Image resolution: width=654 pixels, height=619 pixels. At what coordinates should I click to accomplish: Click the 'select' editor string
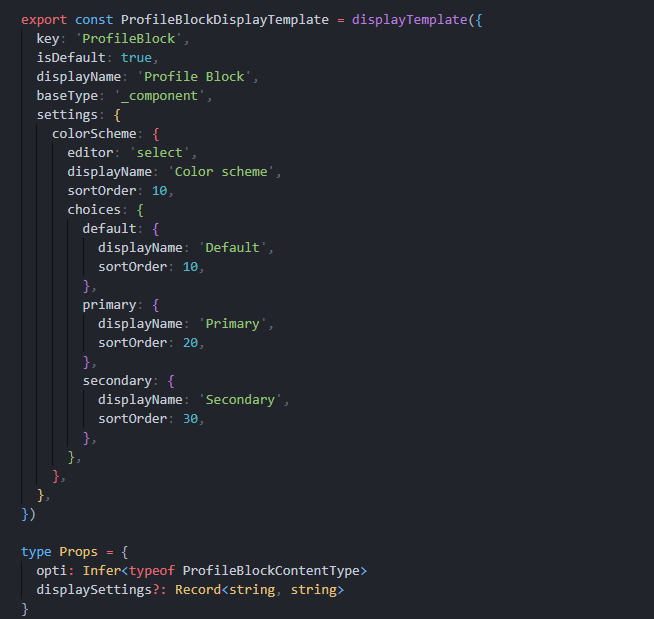(x=159, y=153)
